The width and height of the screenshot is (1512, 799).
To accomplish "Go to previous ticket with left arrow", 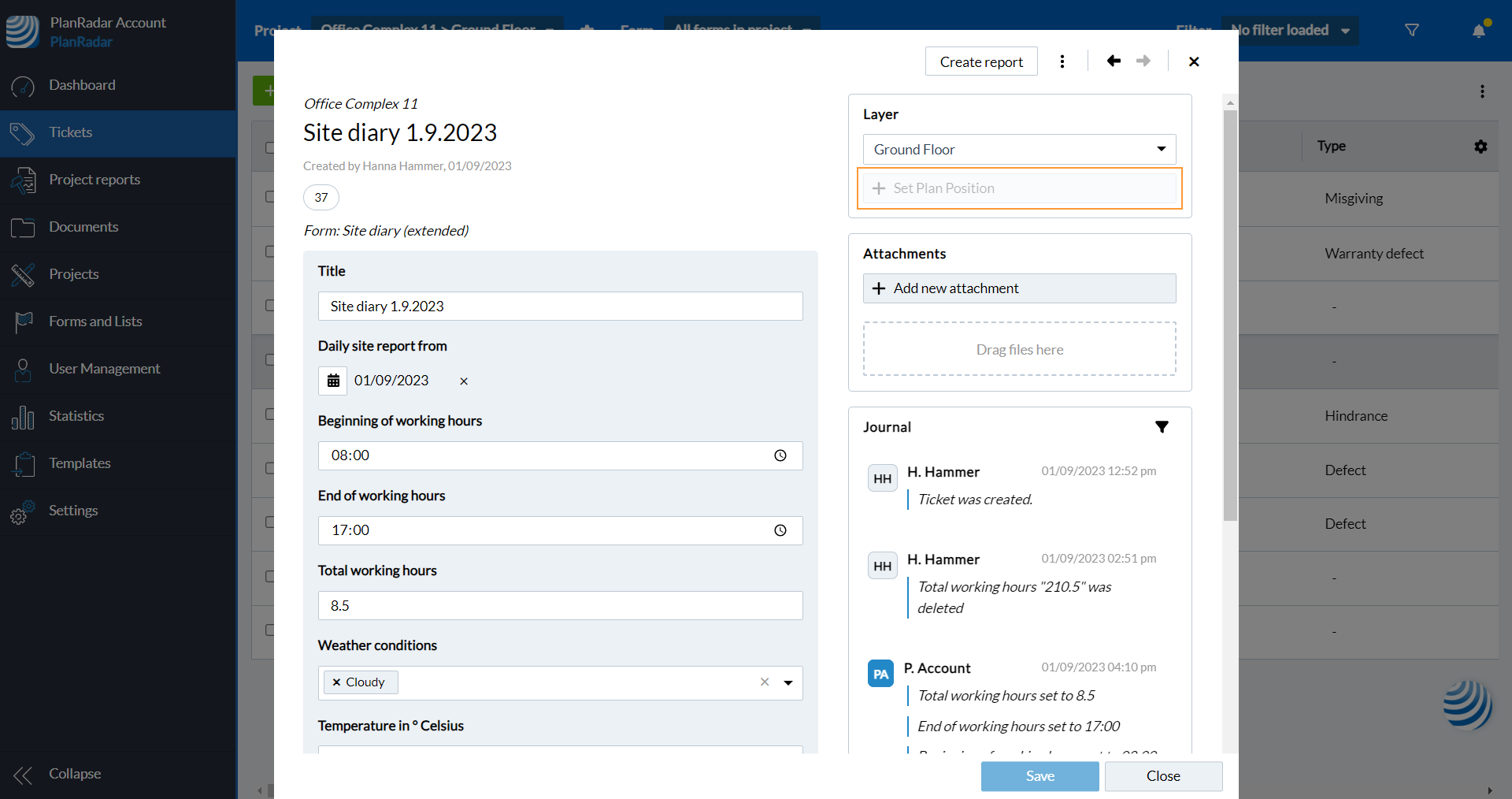I will [x=1114, y=61].
